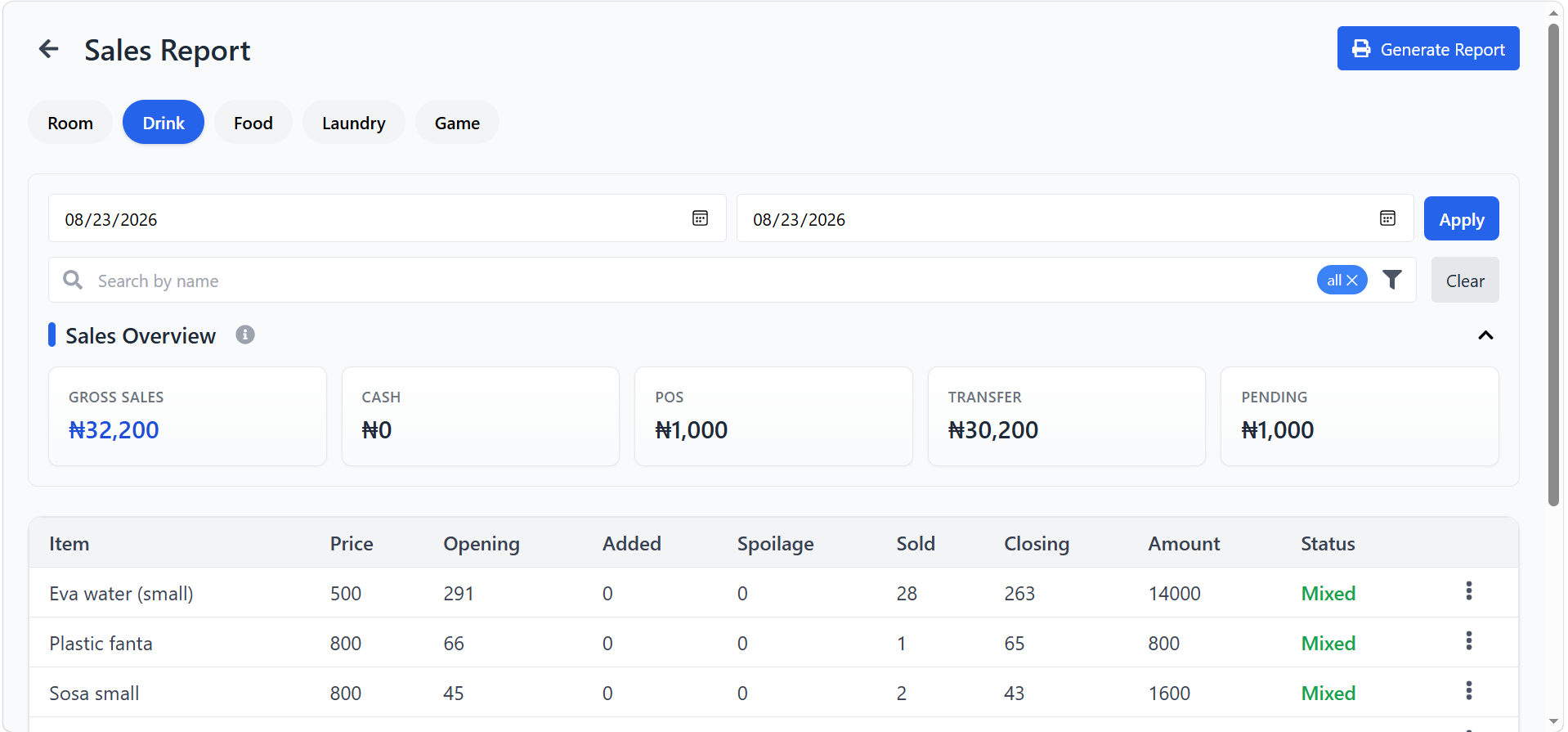Image resolution: width=1568 pixels, height=732 pixels.
Task: Click the page vertical scrollbar
Action: 1553,265
